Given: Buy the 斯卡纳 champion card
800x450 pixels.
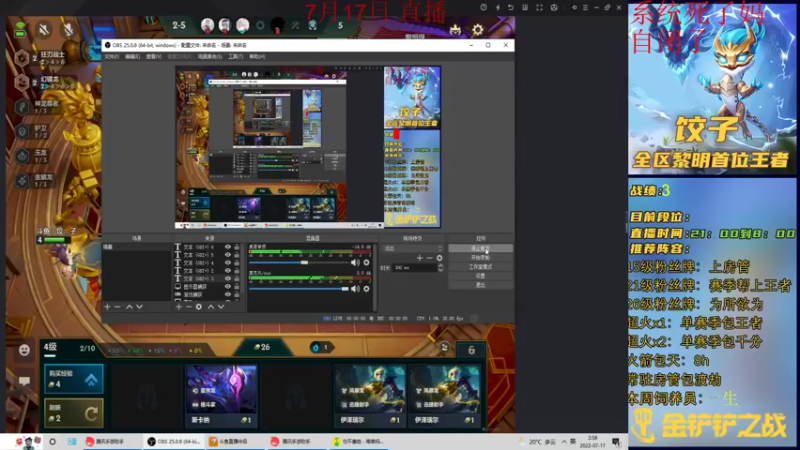Looking at the screenshot, I should pyautogui.click(x=221, y=395).
